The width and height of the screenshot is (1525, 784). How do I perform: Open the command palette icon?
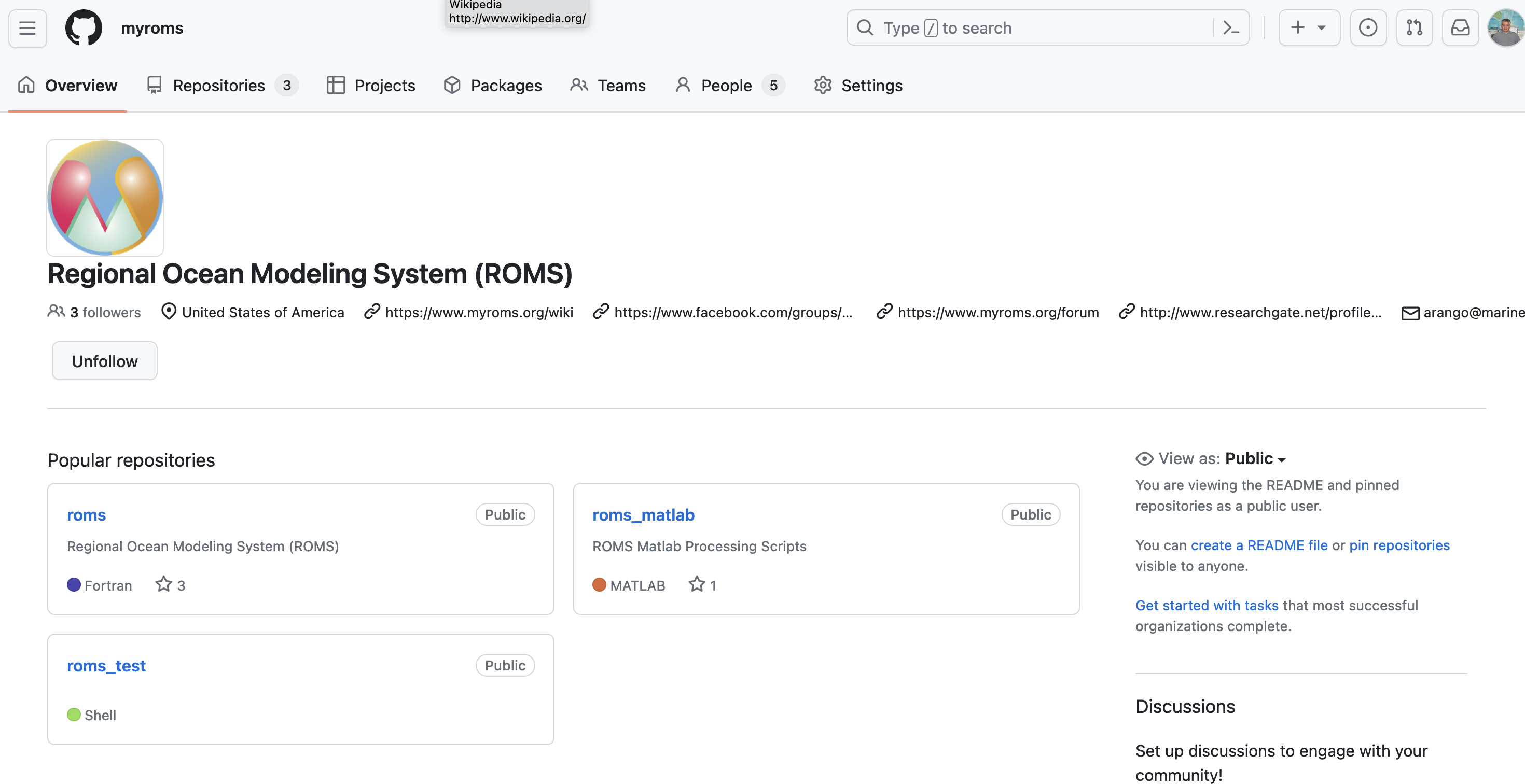[1231, 28]
